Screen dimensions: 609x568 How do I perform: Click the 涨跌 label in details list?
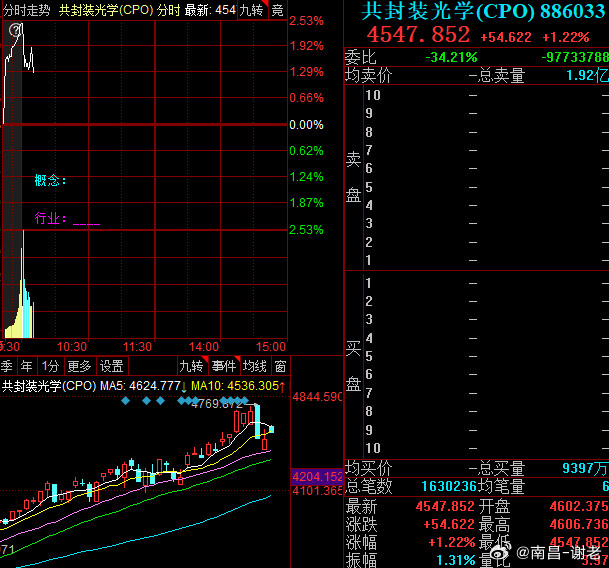[361, 524]
